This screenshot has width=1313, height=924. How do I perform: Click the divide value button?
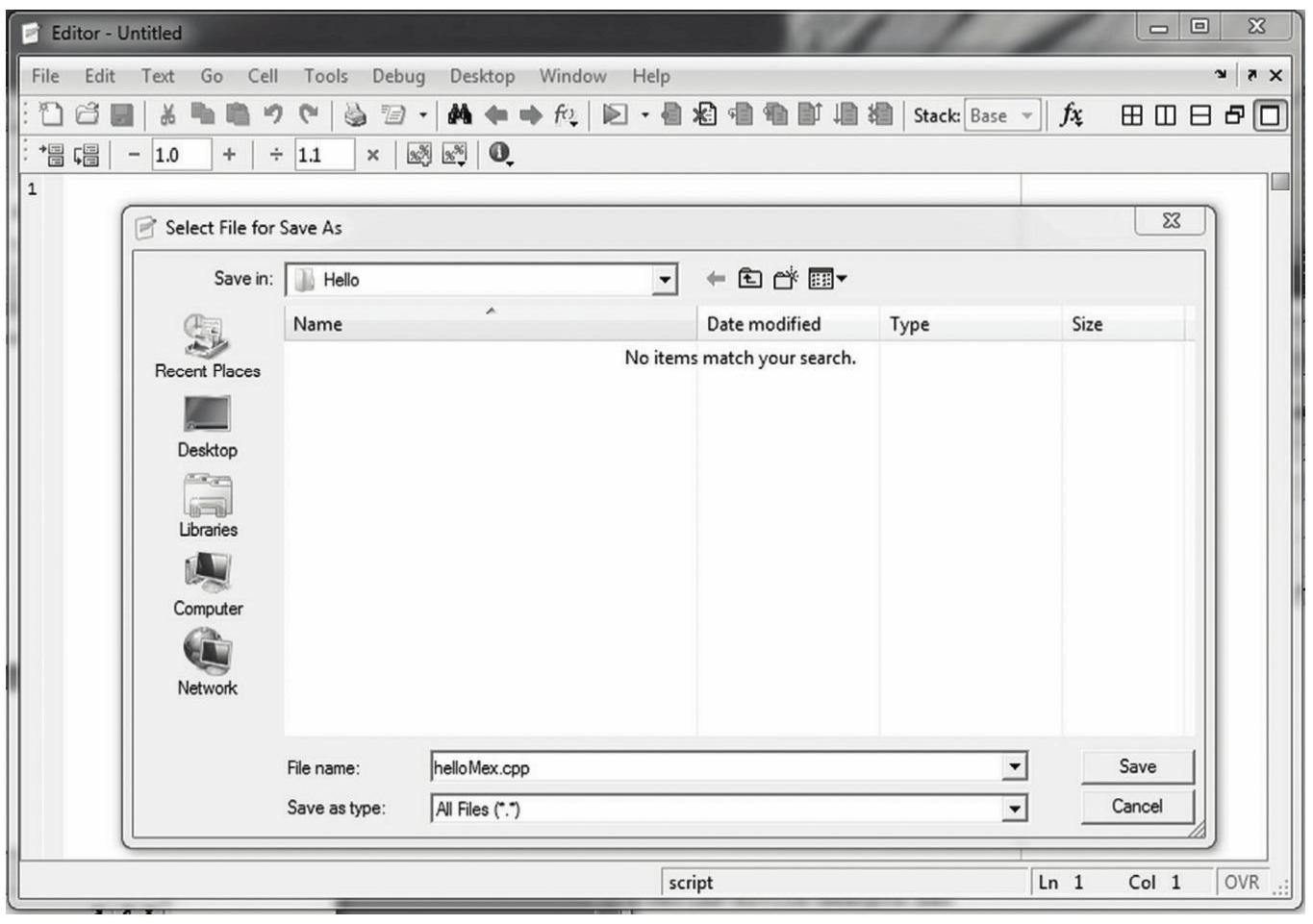tap(276, 154)
